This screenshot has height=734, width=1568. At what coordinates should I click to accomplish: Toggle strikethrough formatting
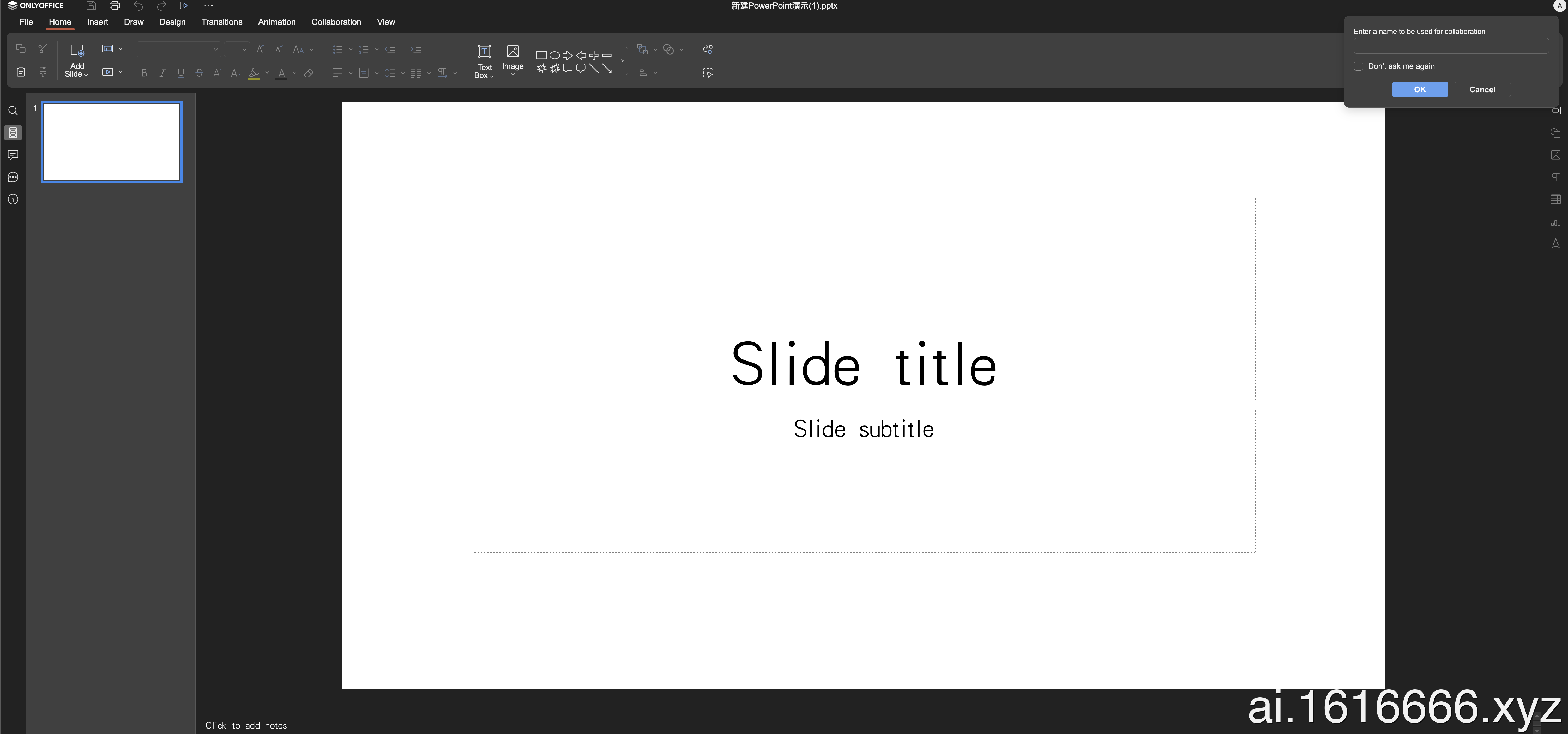[x=199, y=74]
